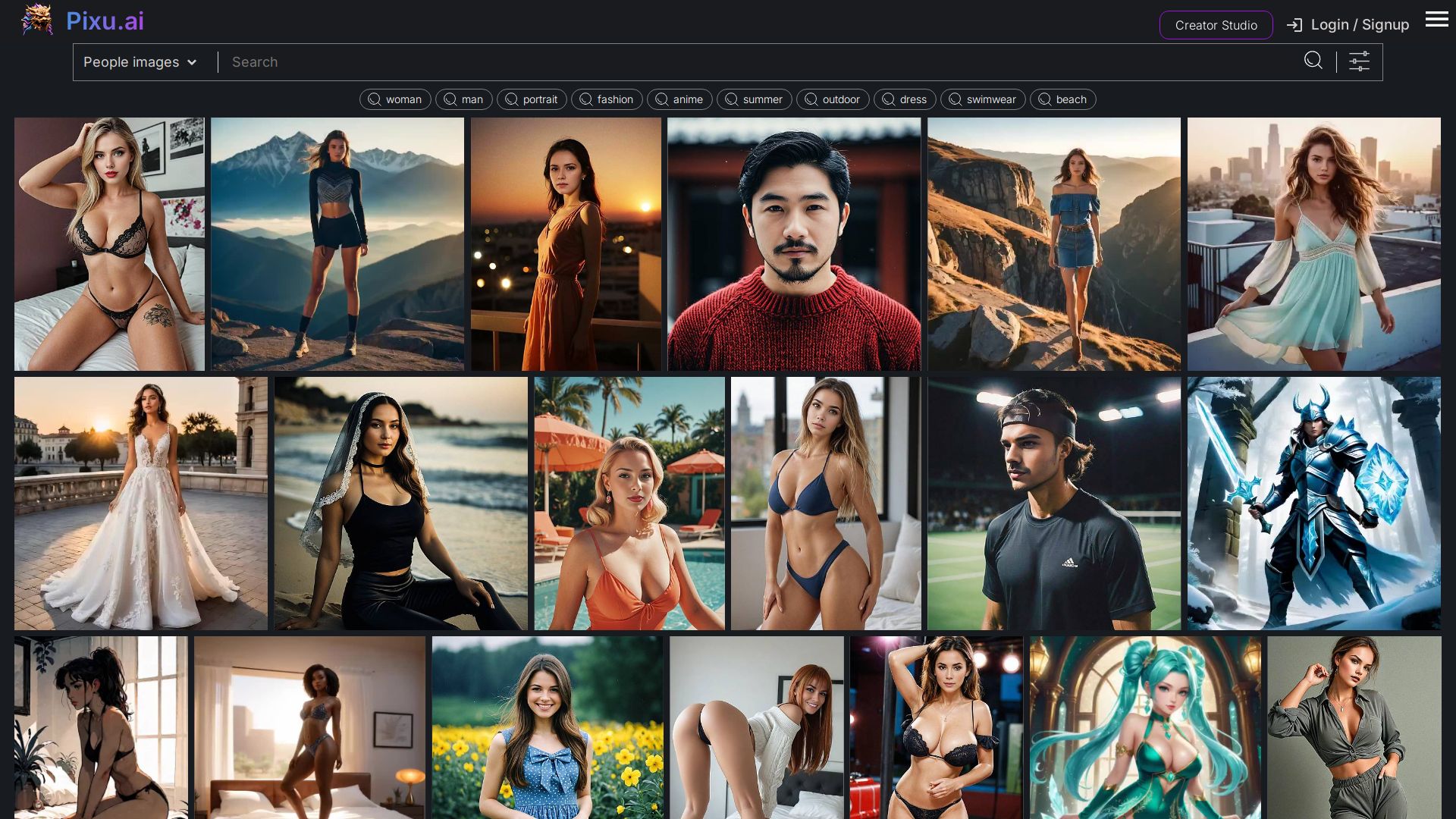The image size is (1456, 819).
Task: Focus the Search input field
Action: (x=758, y=62)
